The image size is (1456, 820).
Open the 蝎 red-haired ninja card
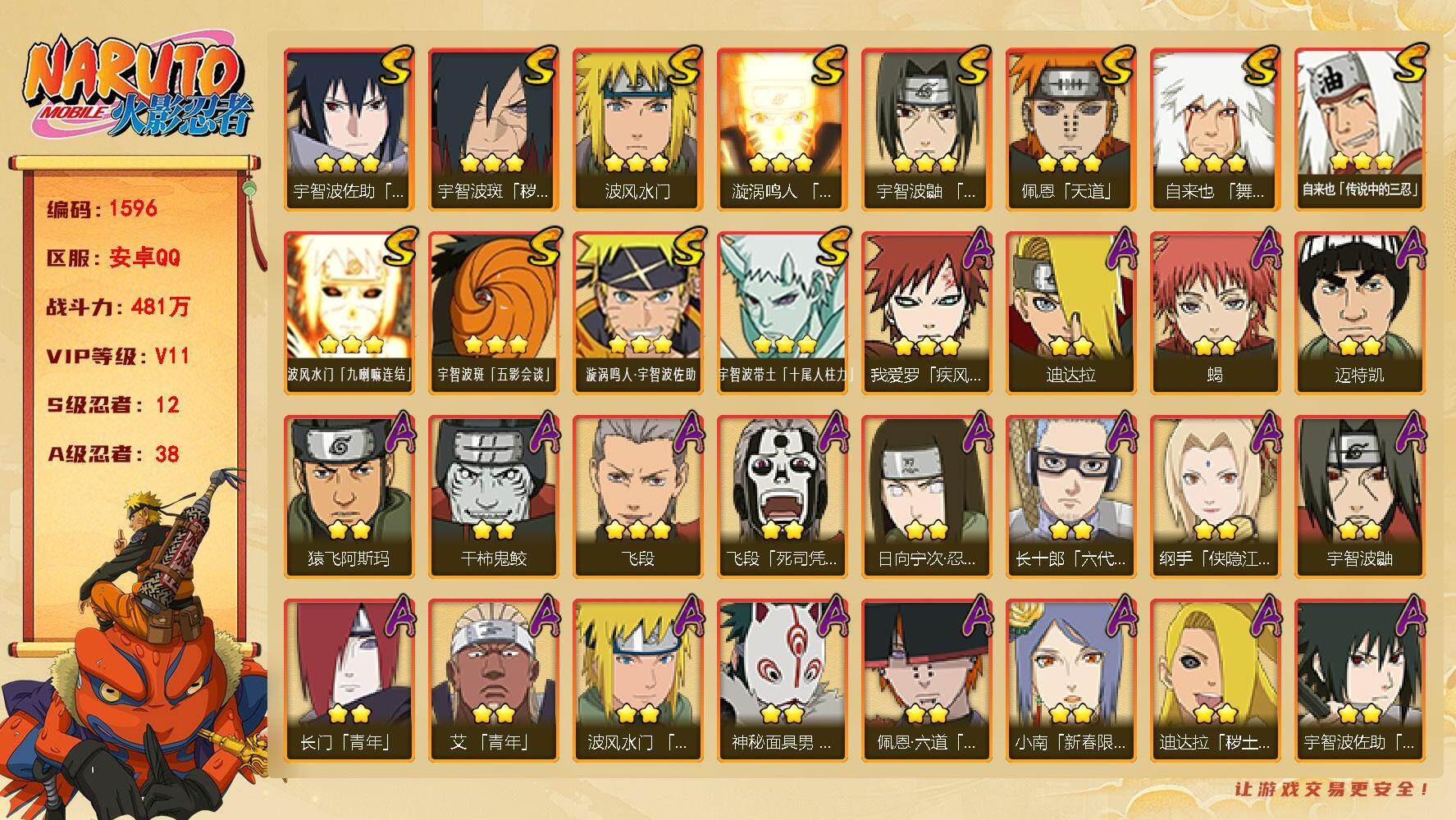(x=1215, y=312)
